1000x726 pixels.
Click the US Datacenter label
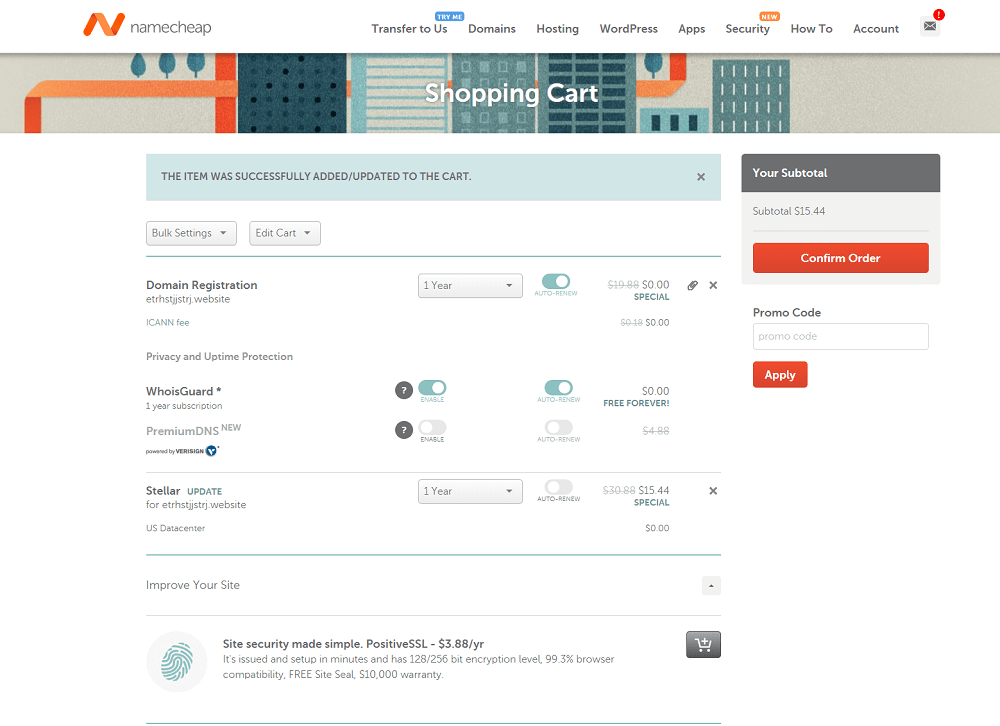[x=175, y=528]
